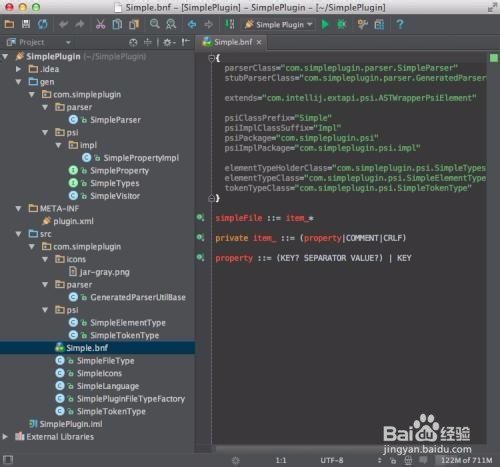Navigate Forward with the right arrow icon
500x467 pixels.
pyautogui.click(x=208, y=24)
